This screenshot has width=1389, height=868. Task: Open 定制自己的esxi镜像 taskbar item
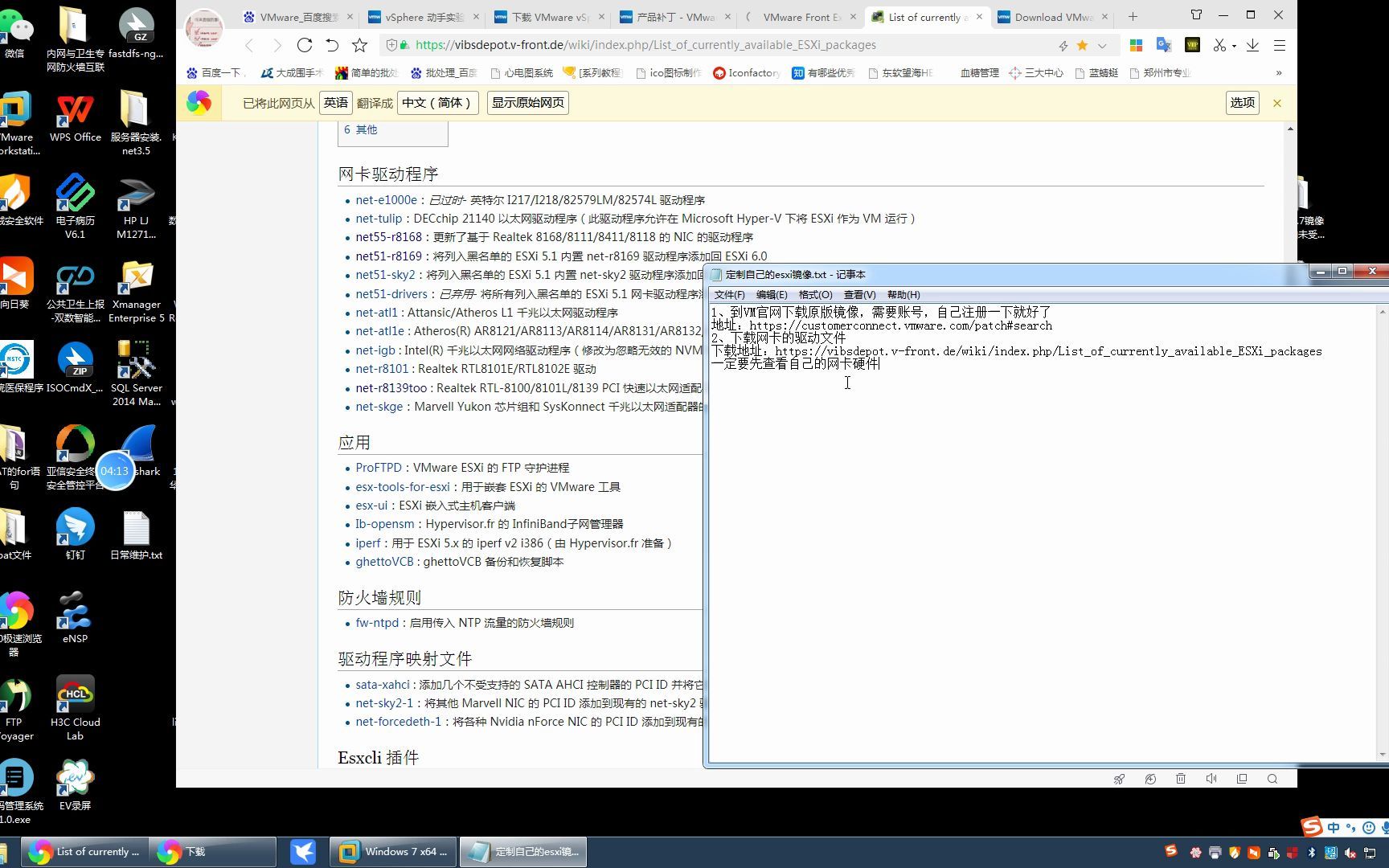523,852
